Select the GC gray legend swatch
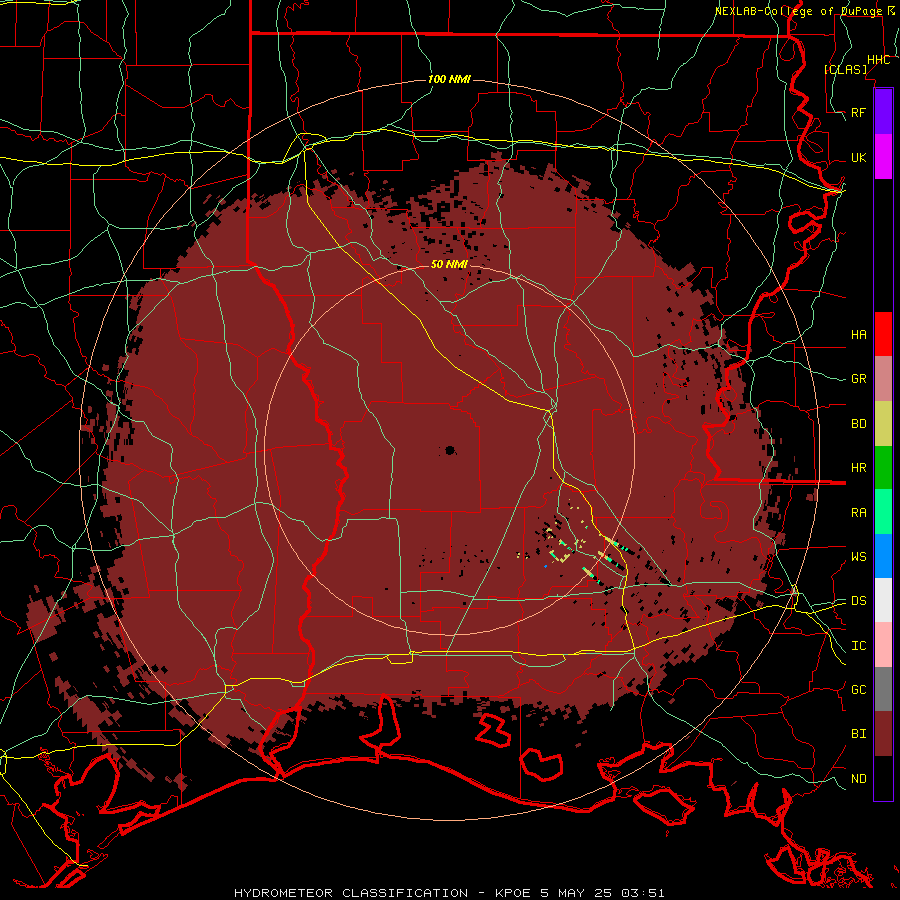900x900 pixels. tap(883, 689)
